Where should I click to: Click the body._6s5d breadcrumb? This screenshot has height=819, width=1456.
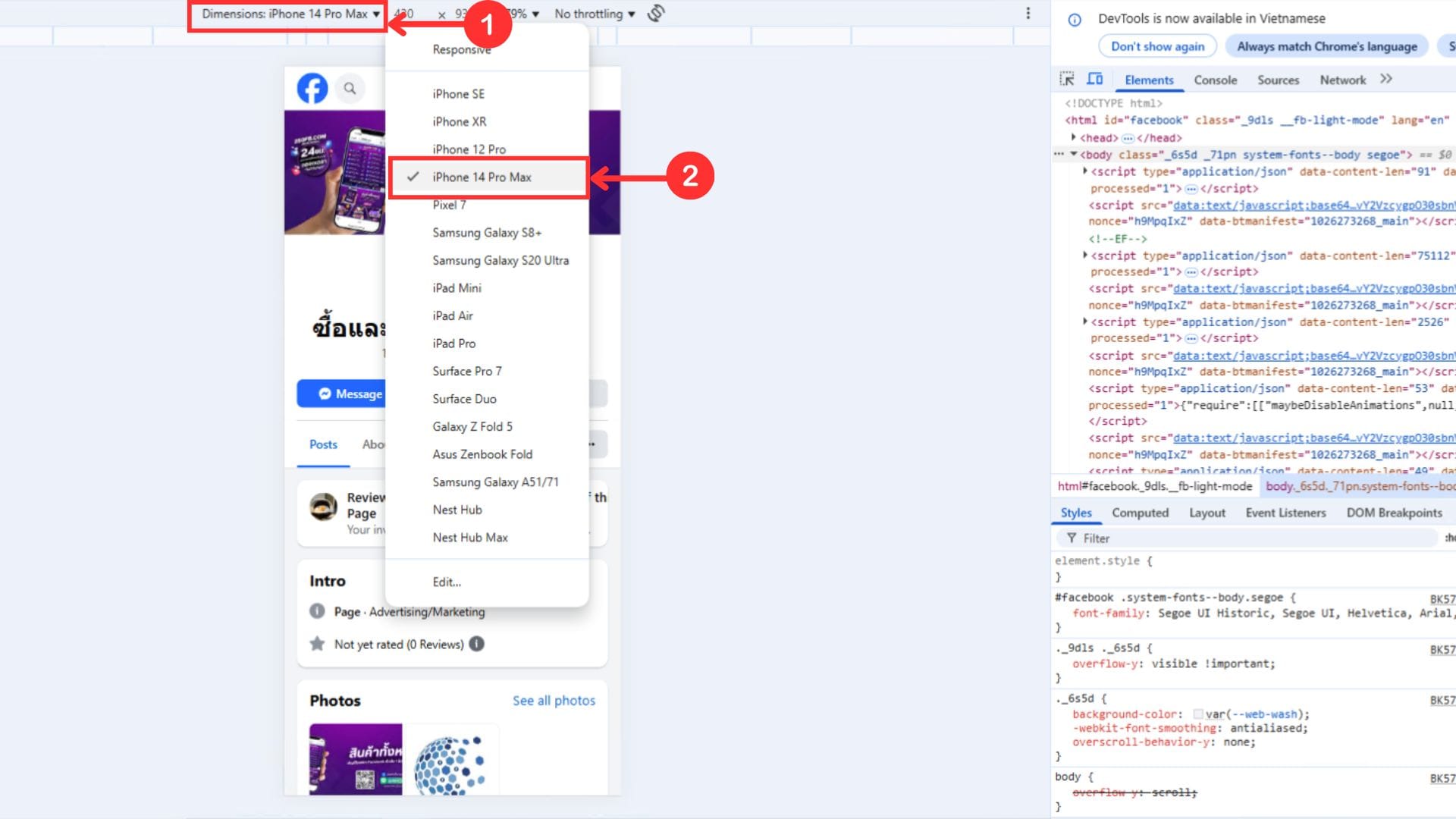point(1360,486)
